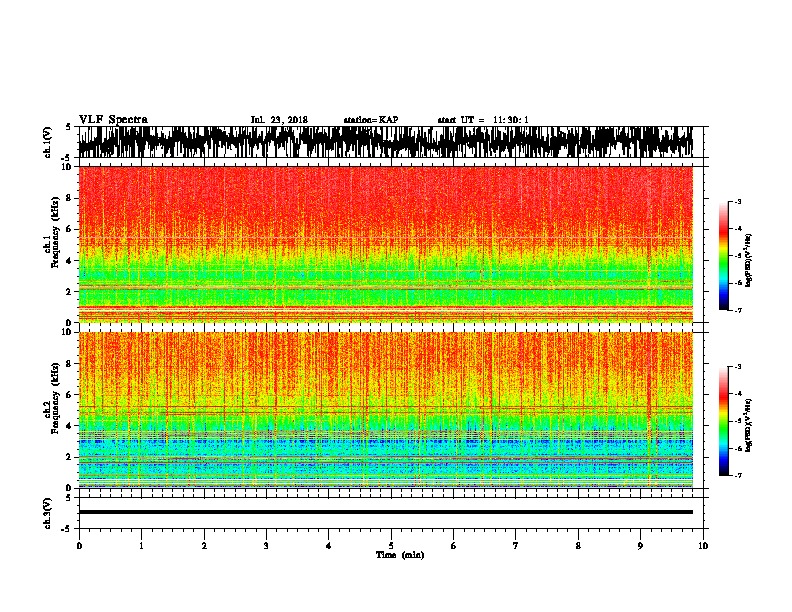Viewport: 792px width, 612px height.
Task: Click the "-3" label on ch.1 color bar
Action: (x=738, y=202)
